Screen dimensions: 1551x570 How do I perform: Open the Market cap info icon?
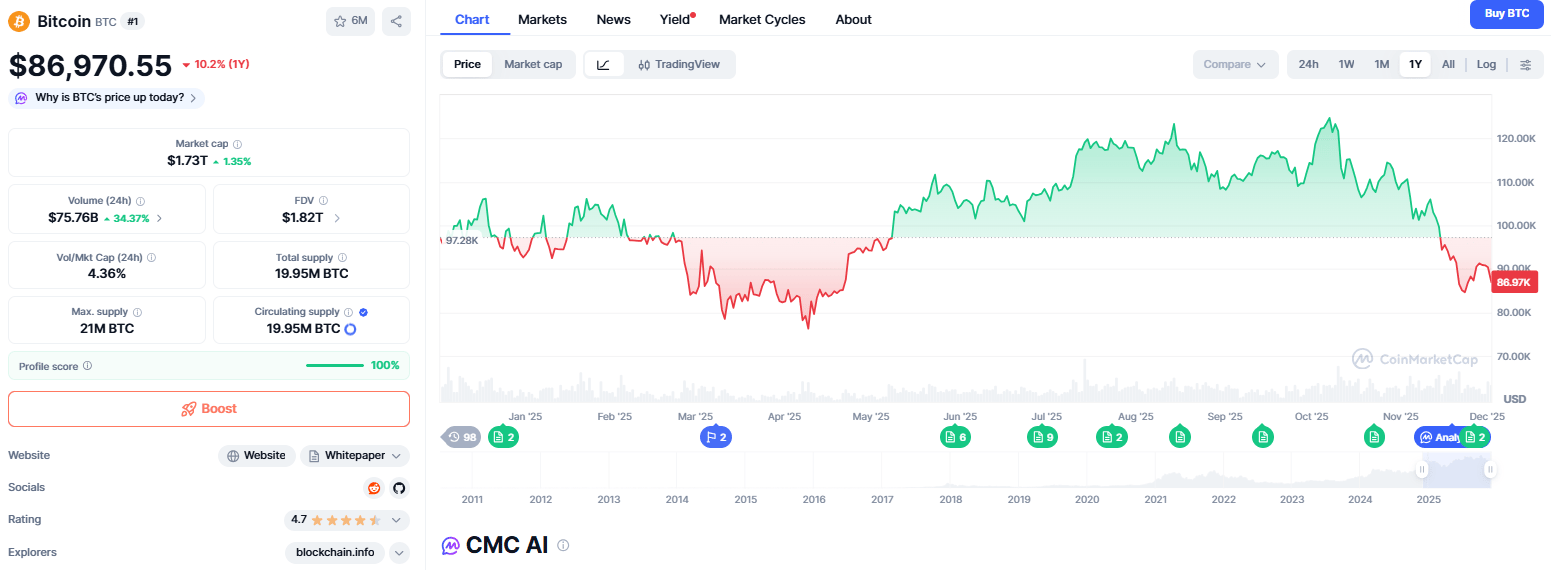tap(237, 144)
